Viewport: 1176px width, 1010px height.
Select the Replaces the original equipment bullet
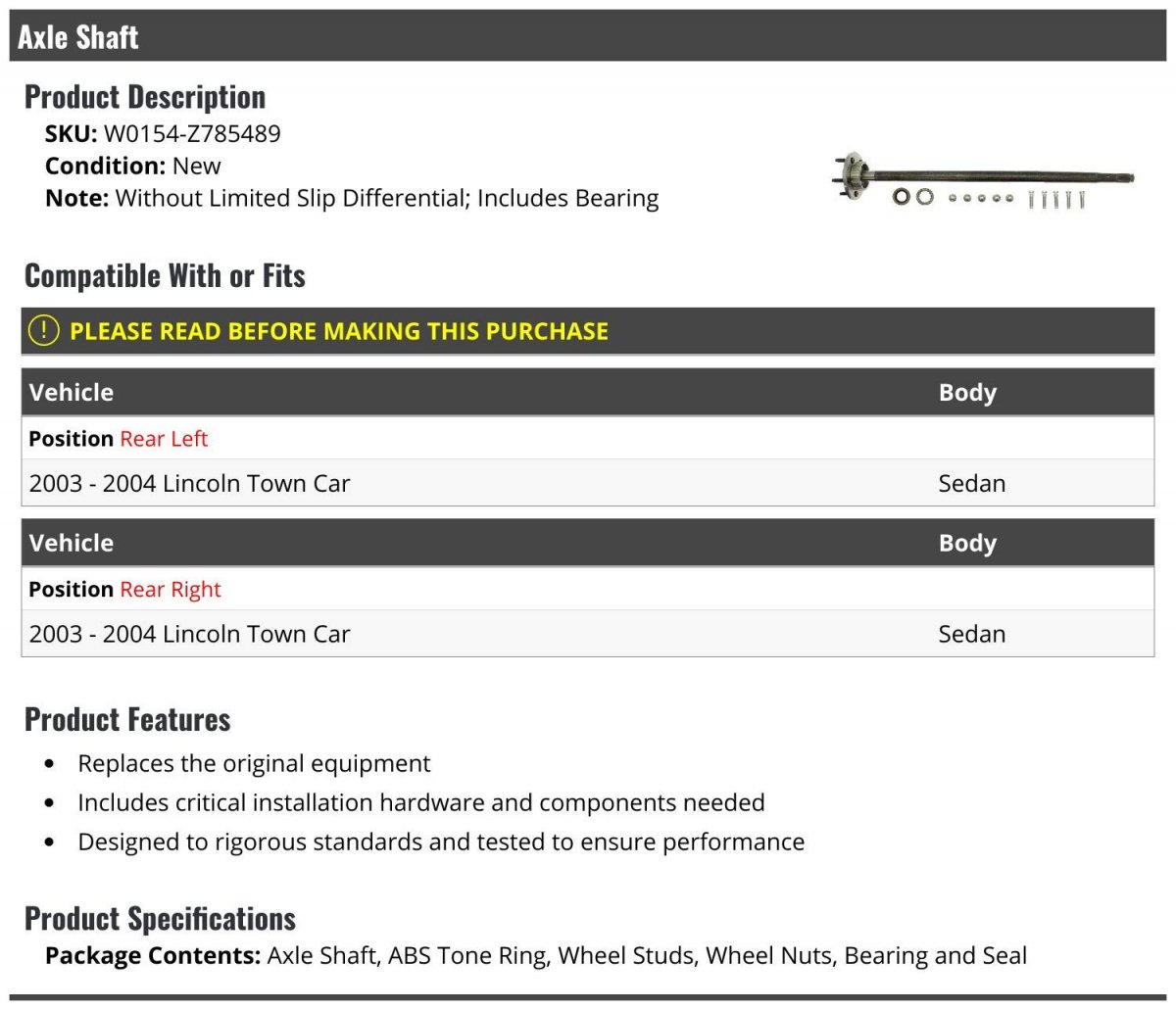point(254,763)
